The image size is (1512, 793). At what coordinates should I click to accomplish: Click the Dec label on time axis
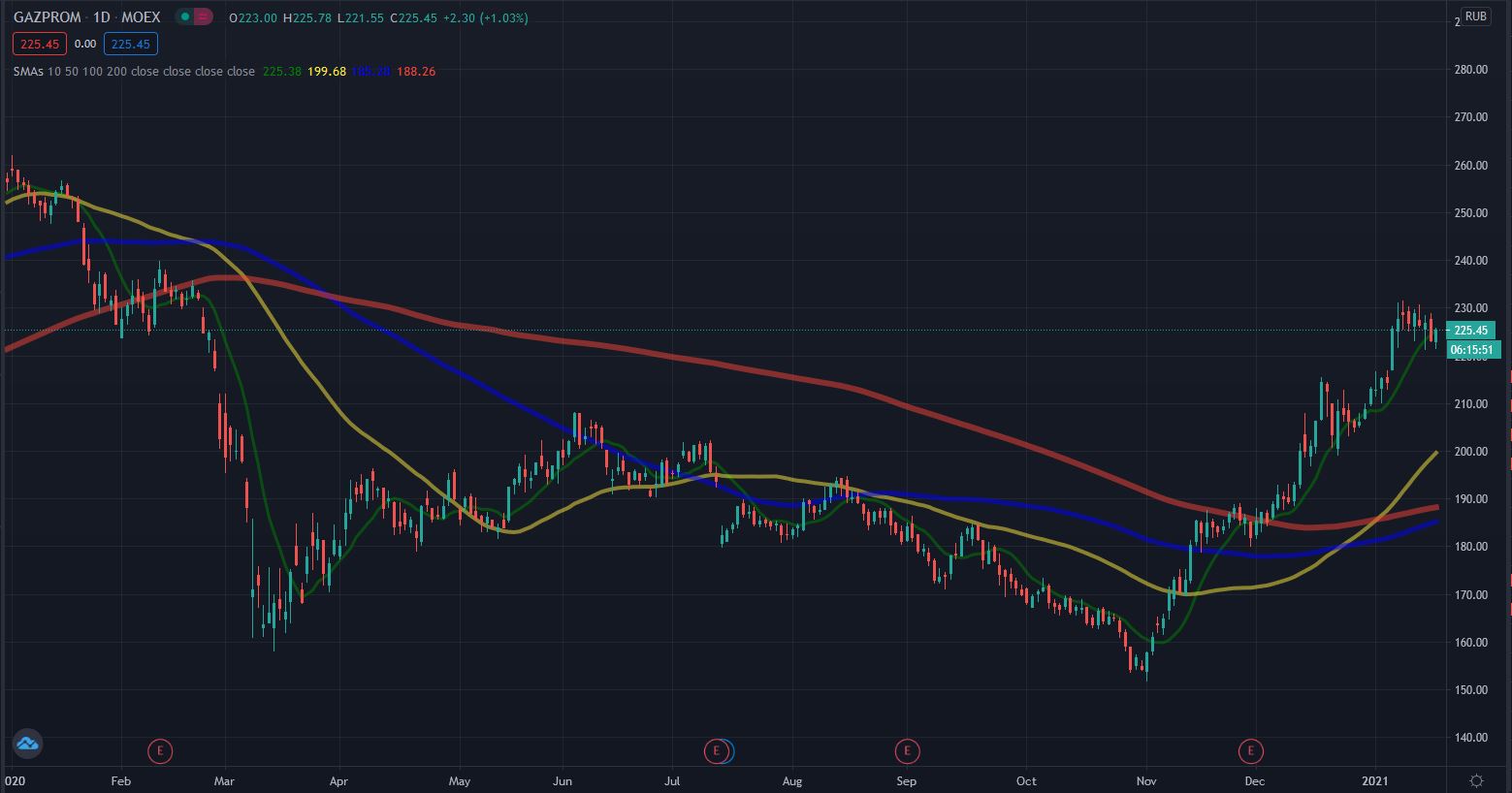tap(1254, 780)
